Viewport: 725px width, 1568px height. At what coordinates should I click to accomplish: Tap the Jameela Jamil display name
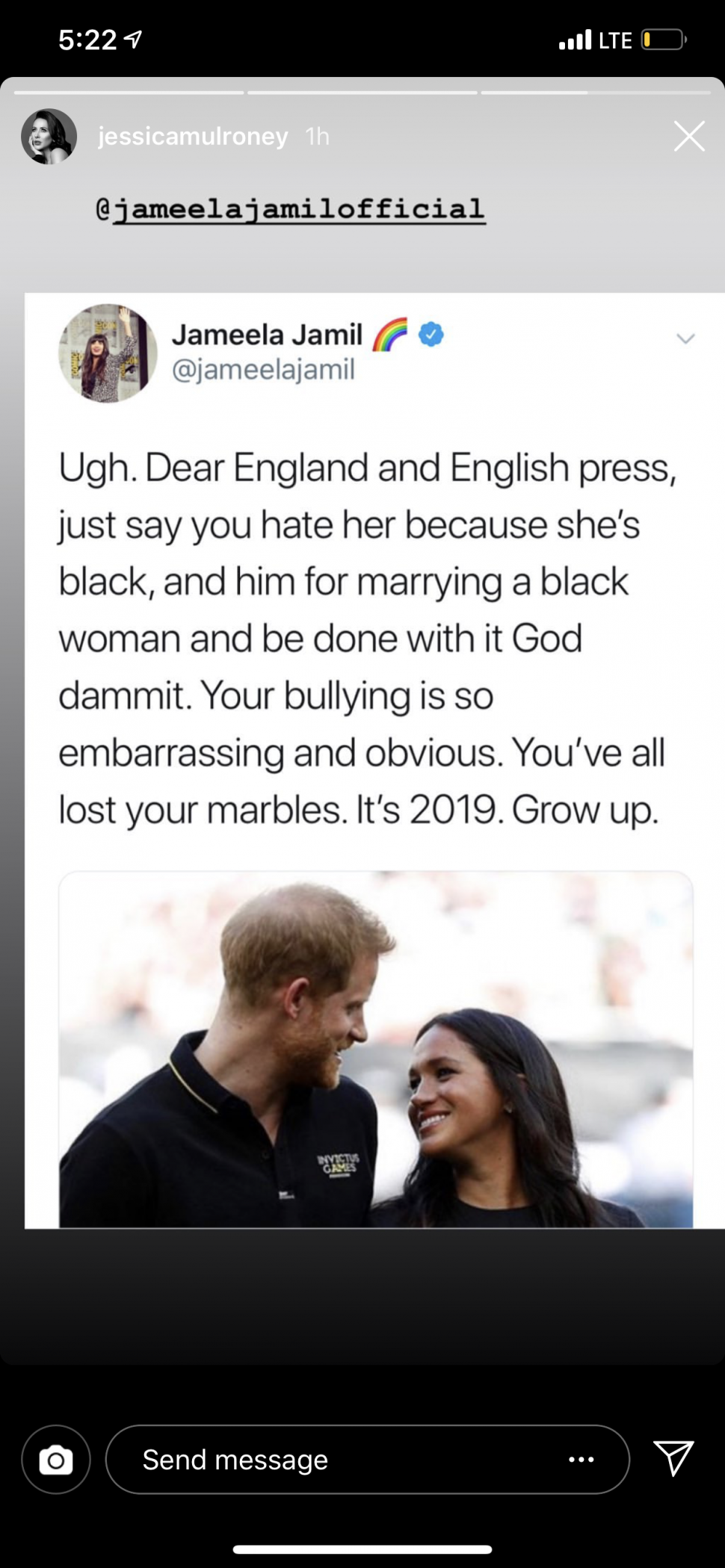pyautogui.click(x=267, y=335)
